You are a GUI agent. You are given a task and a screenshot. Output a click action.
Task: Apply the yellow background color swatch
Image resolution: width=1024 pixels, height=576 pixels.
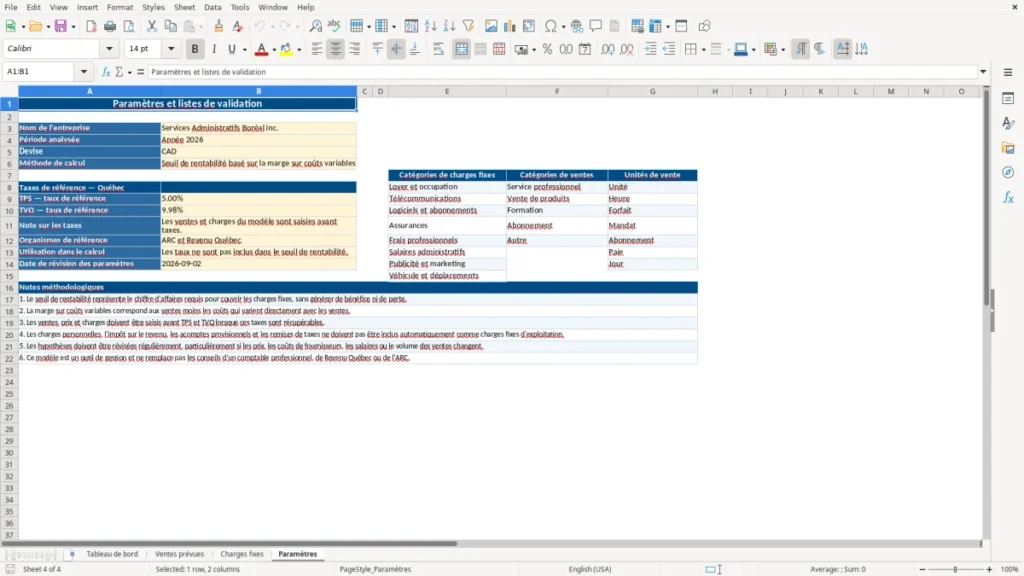(x=286, y=49)
